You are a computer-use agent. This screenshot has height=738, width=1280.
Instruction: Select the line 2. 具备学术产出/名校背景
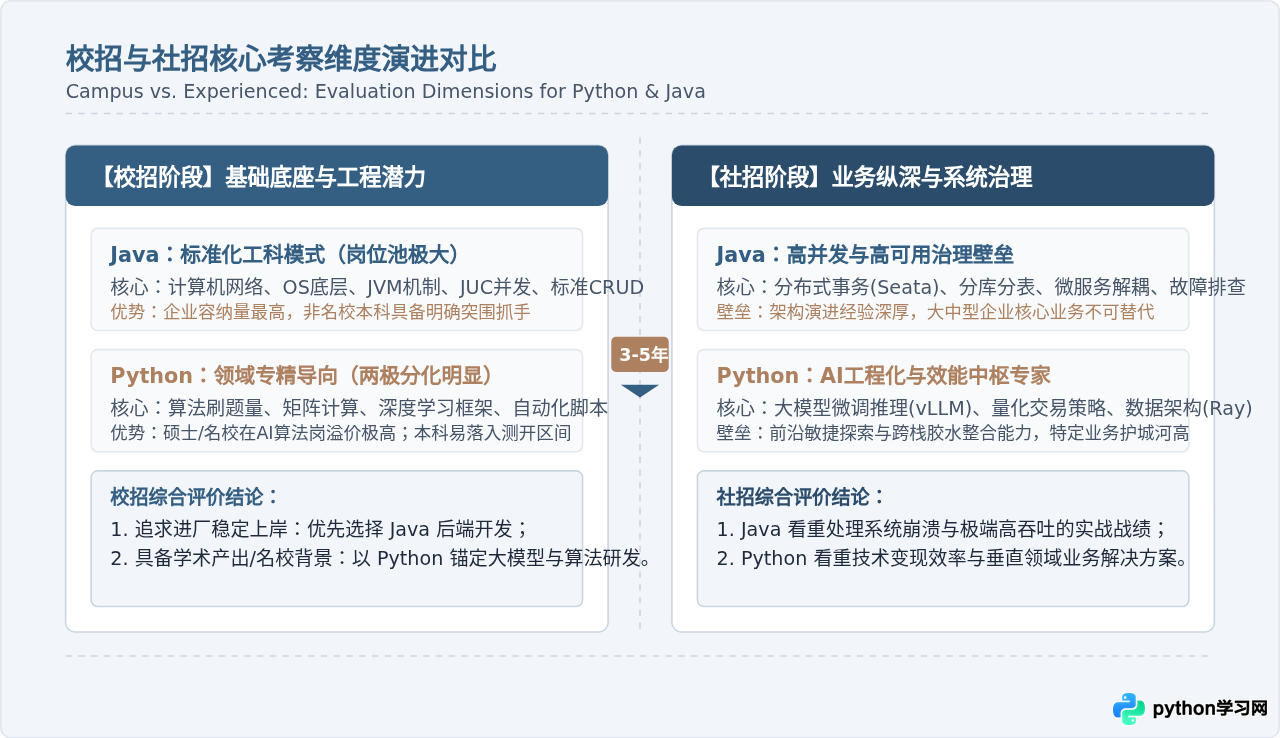point(381,559)
